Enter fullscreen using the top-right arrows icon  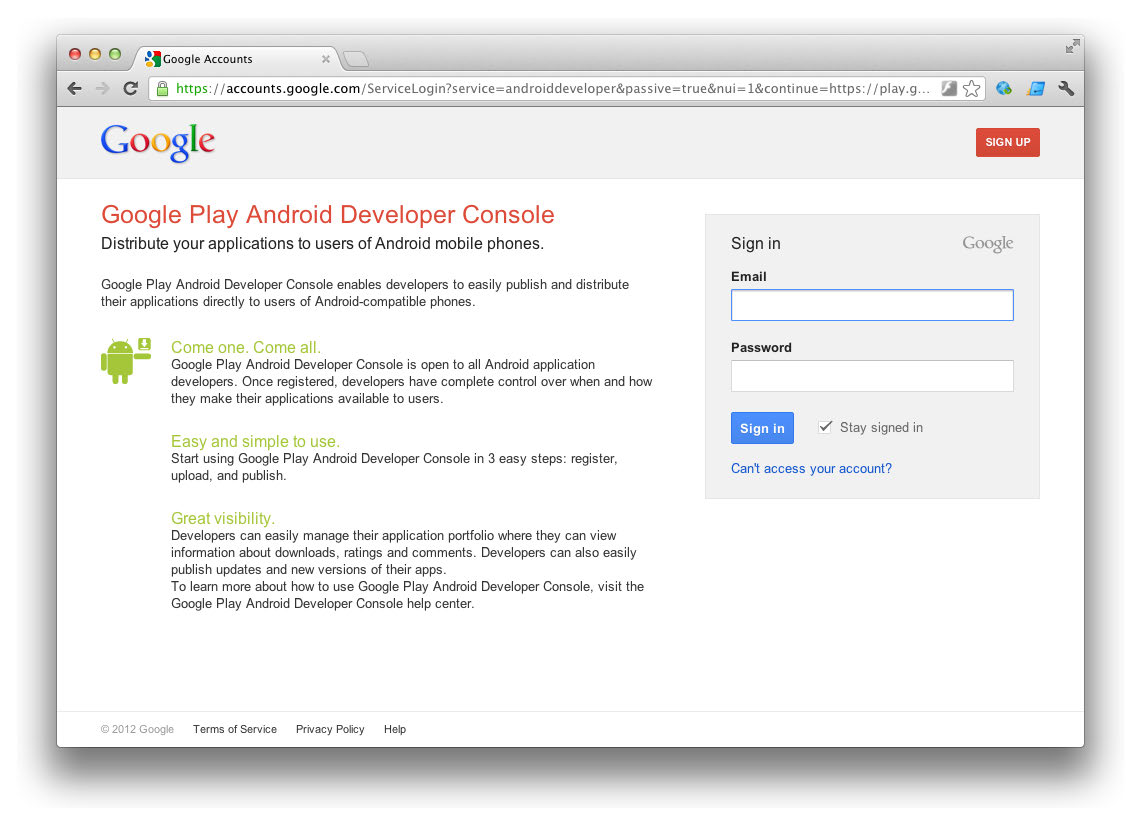pyautogui.click(x=1073, y=47)
